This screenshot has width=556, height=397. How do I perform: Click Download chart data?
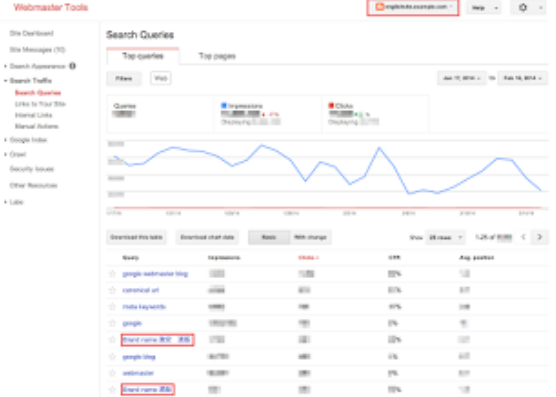[x=207, y=237]
